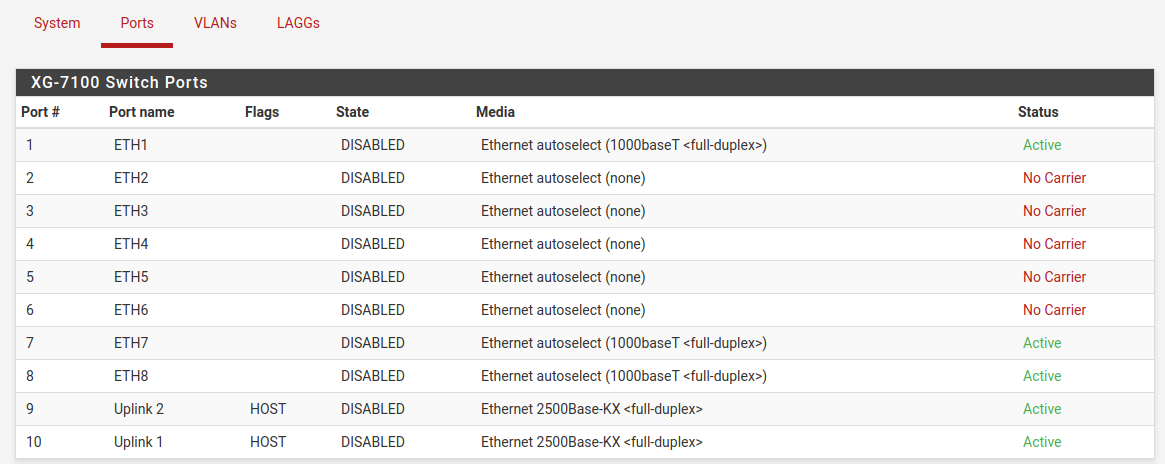Viewport: 1165px width, 464px height.
Task: Click the ETH2 port name
Action: click(x=131, y=178)
